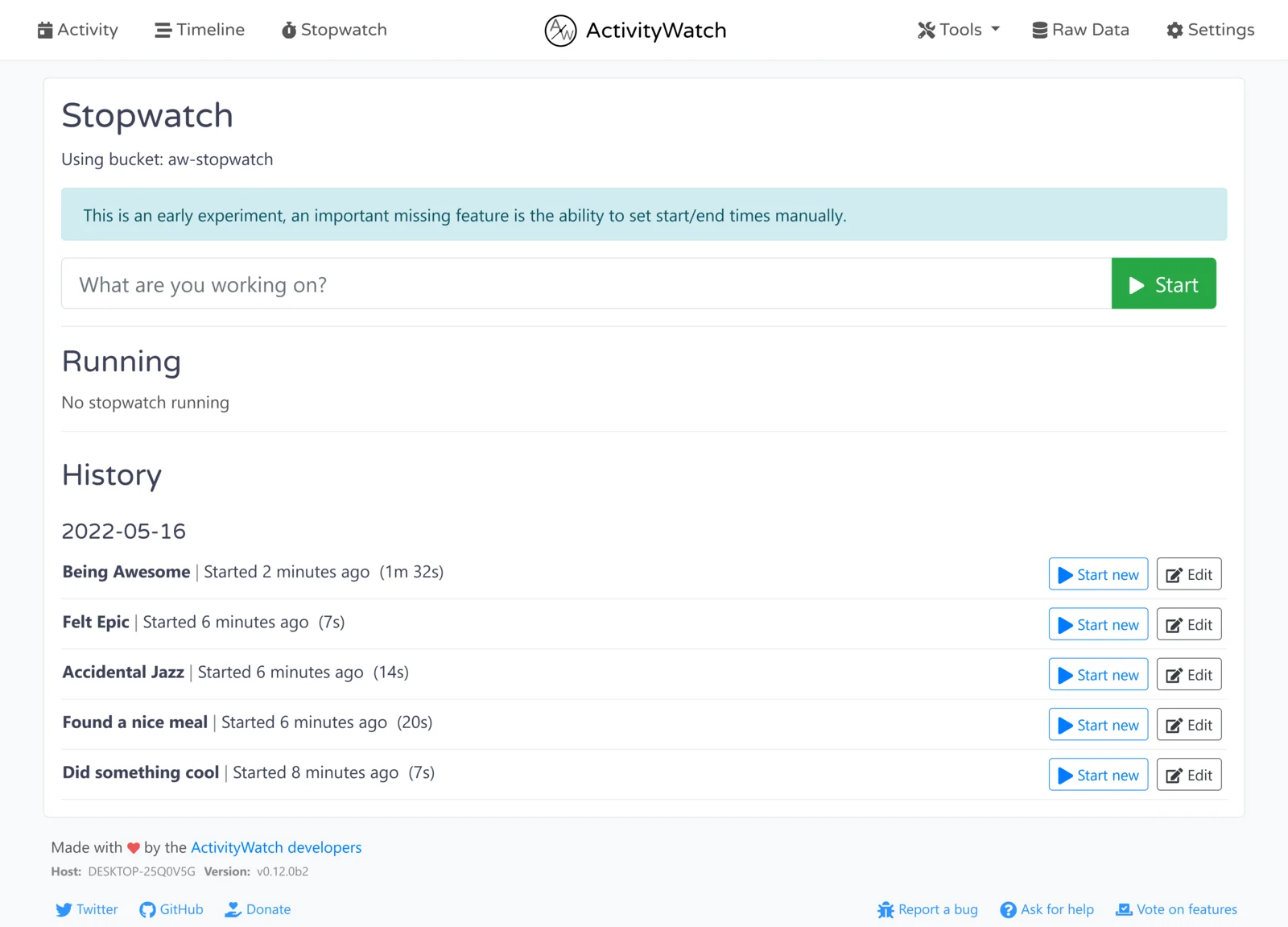This screenshot has width=1288, height=927.
Task: Start new timer for Did something cool
Action: (1098, 774)
